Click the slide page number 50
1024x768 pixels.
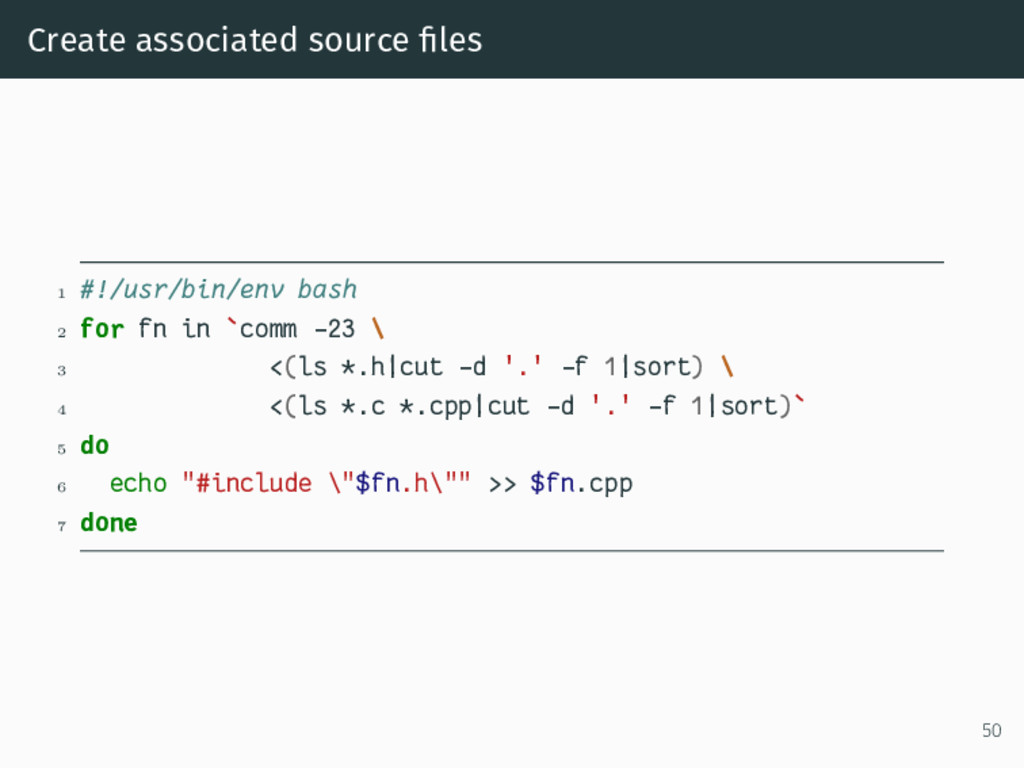[x=991, y=730]
